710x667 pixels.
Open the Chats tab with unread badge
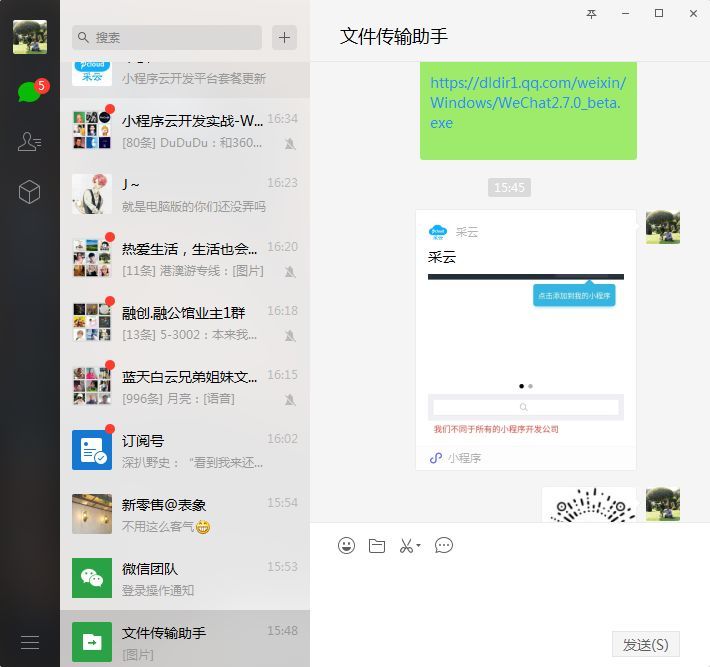tap(29, 92)
